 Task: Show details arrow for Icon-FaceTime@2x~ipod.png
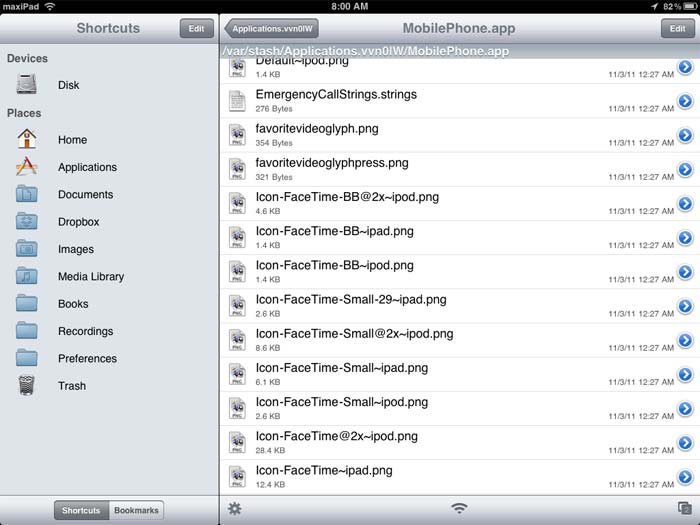(685, 442)
